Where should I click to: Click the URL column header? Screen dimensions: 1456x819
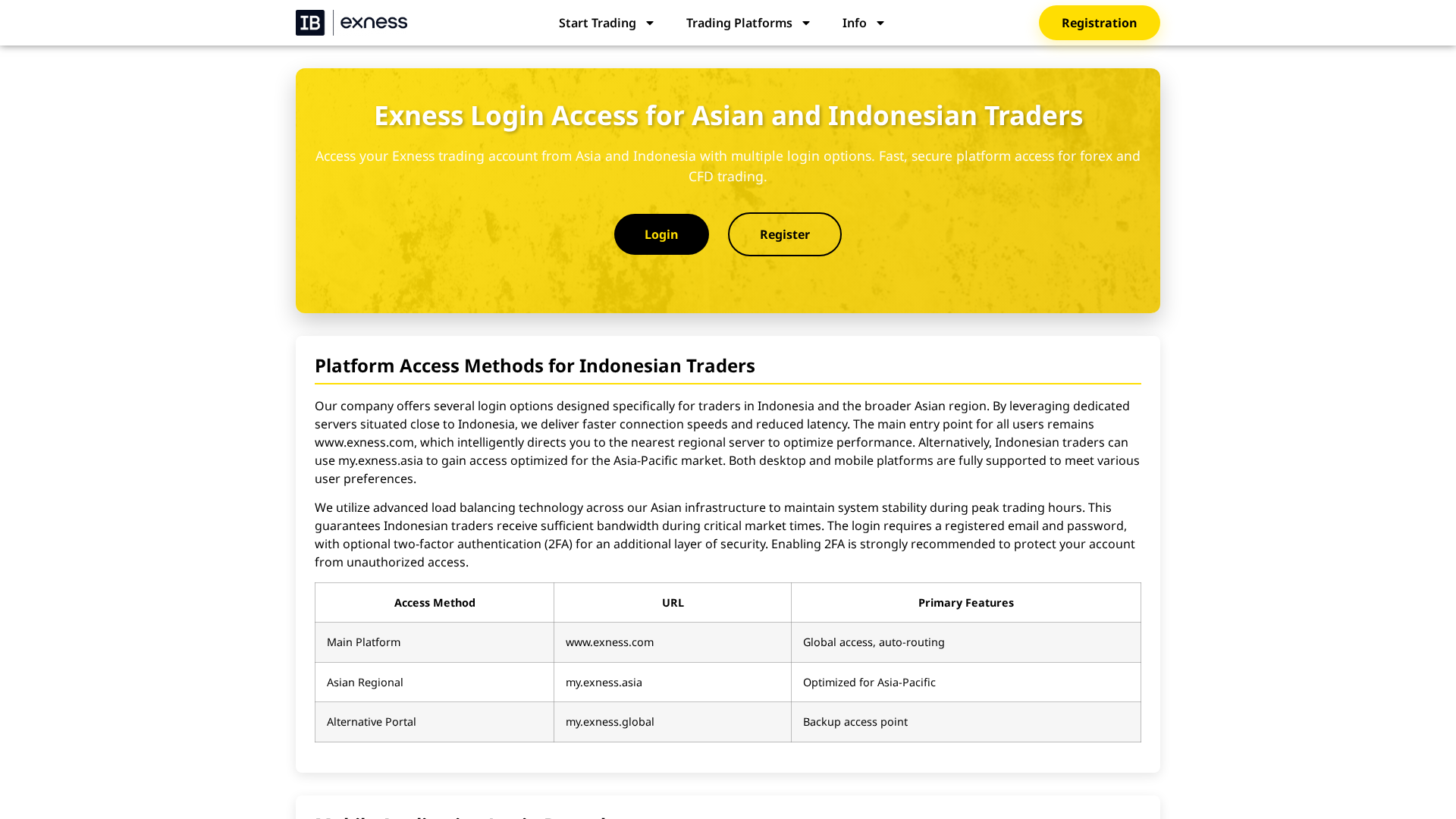pos(673,603)
